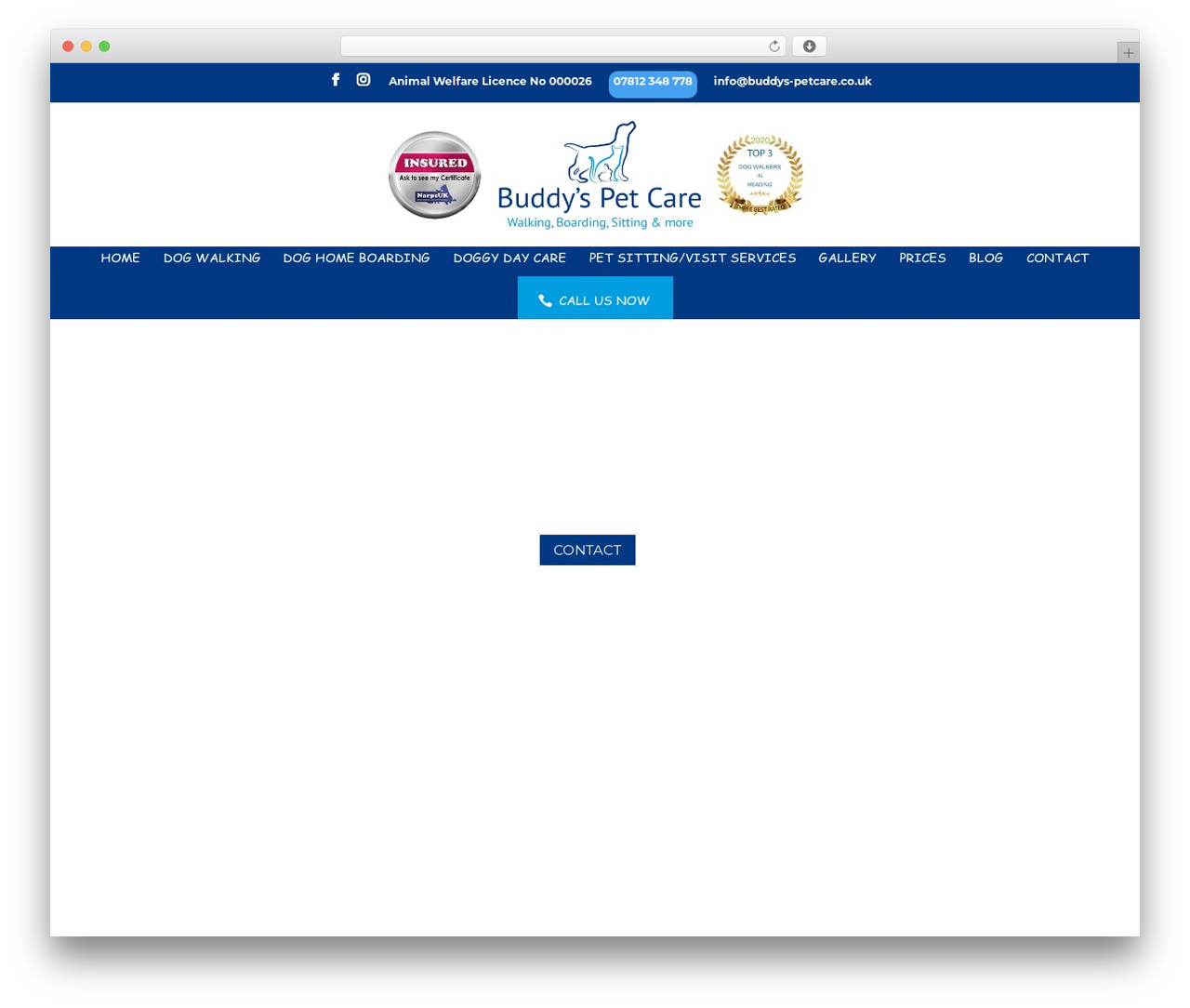Minimize the window with yellow button
The width and height of the screenshot is (1190, 1008).
(86, 46)
